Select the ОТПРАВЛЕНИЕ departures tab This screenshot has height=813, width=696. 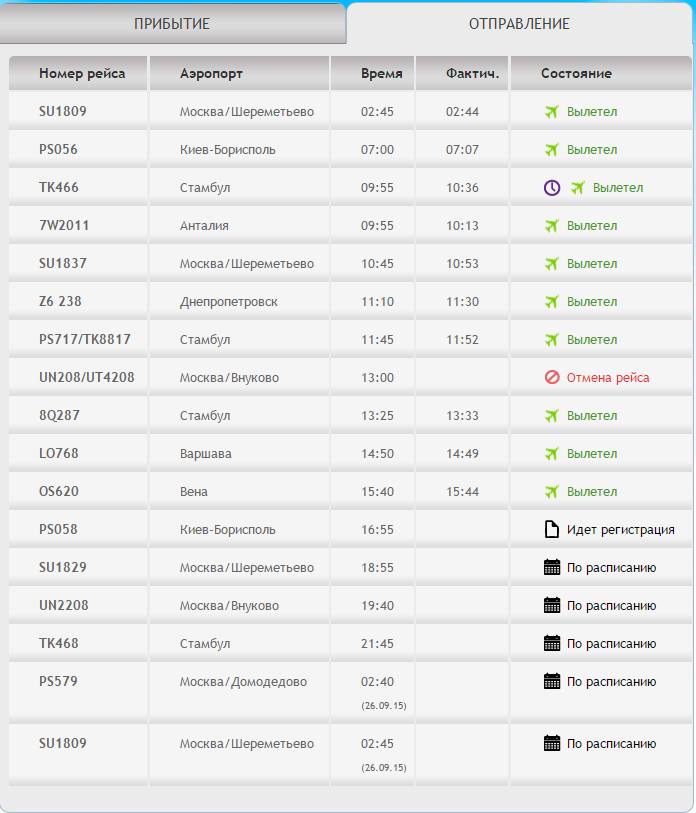tap(519, 24)
